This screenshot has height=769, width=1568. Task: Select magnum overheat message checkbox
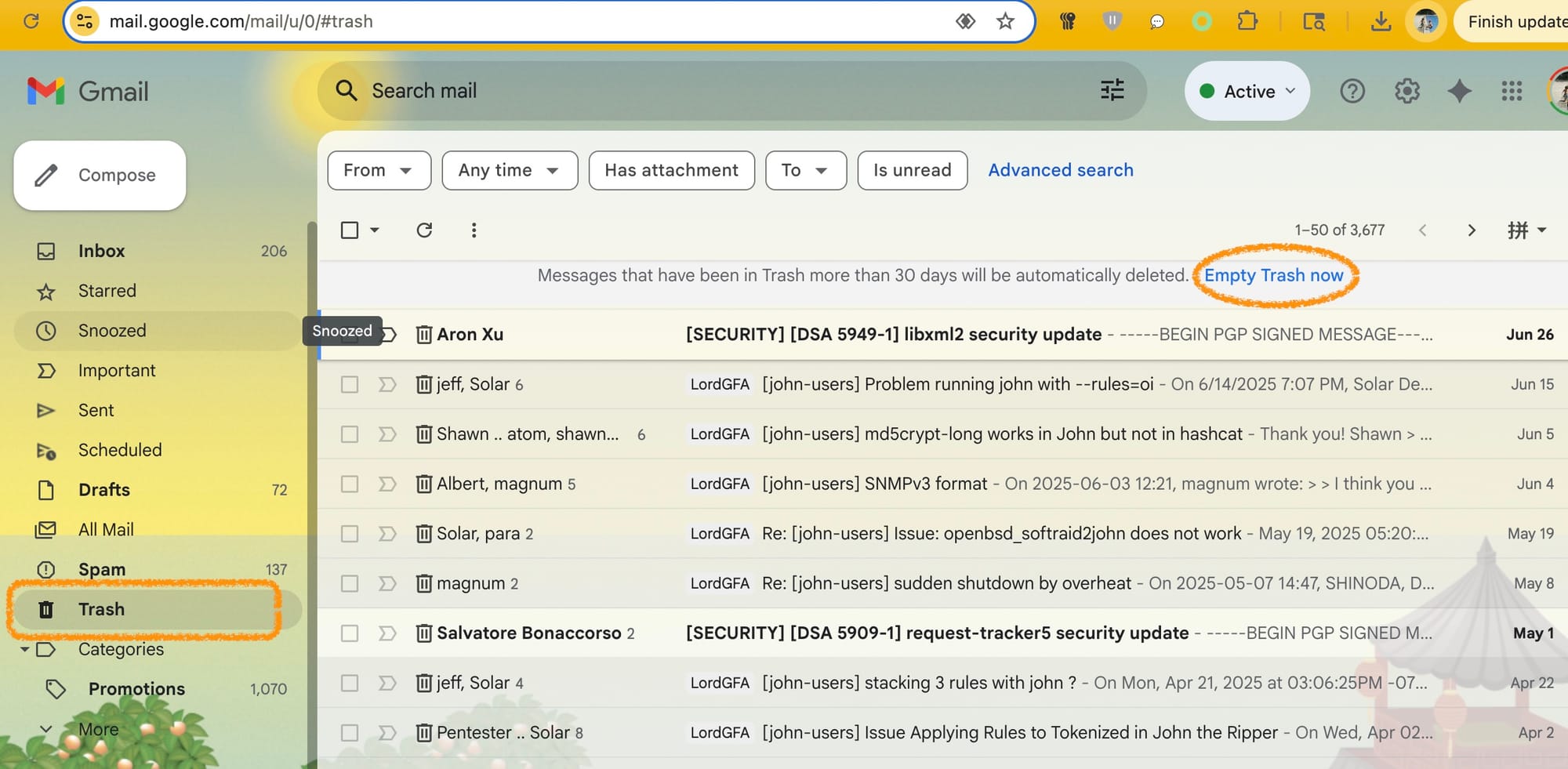pyautogui.click(x=350, y=583)
